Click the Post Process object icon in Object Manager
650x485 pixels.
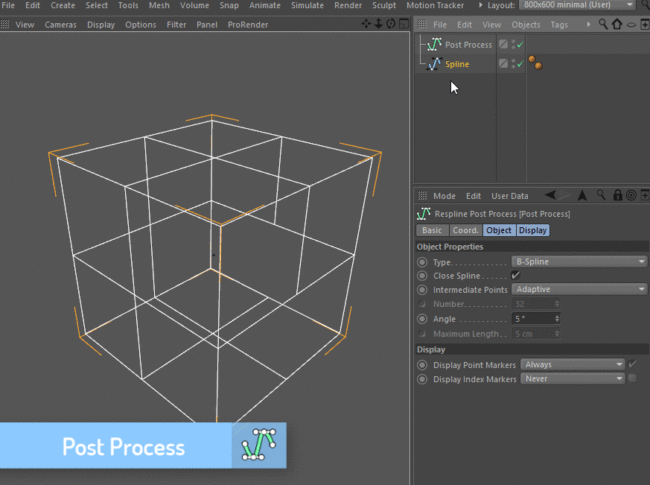(x=434, y=44)
